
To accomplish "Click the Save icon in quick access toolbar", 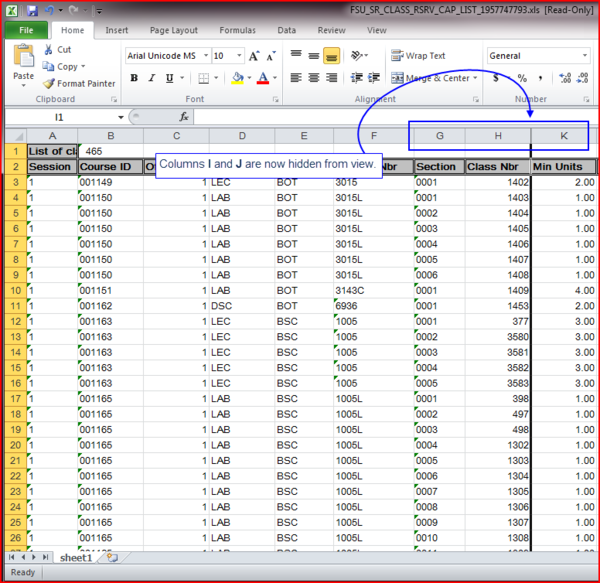I will click(x=32, y=9).
